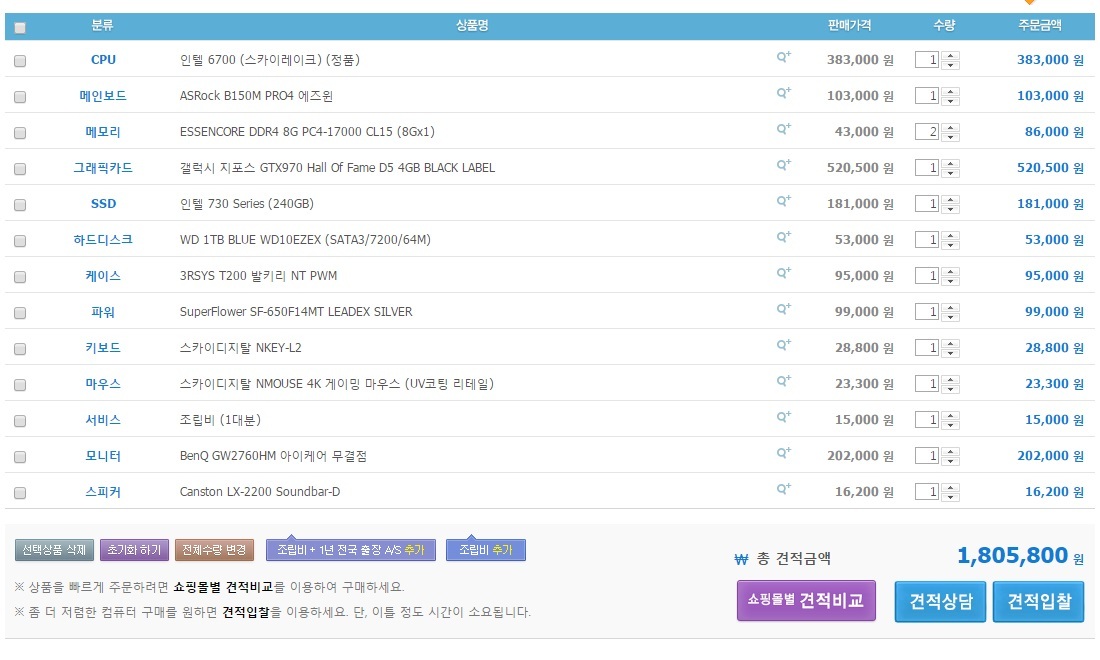The height and width of the screenshot is (660, 1100).
Task: Click the 키보드 quantity input field
Action: 927,348
